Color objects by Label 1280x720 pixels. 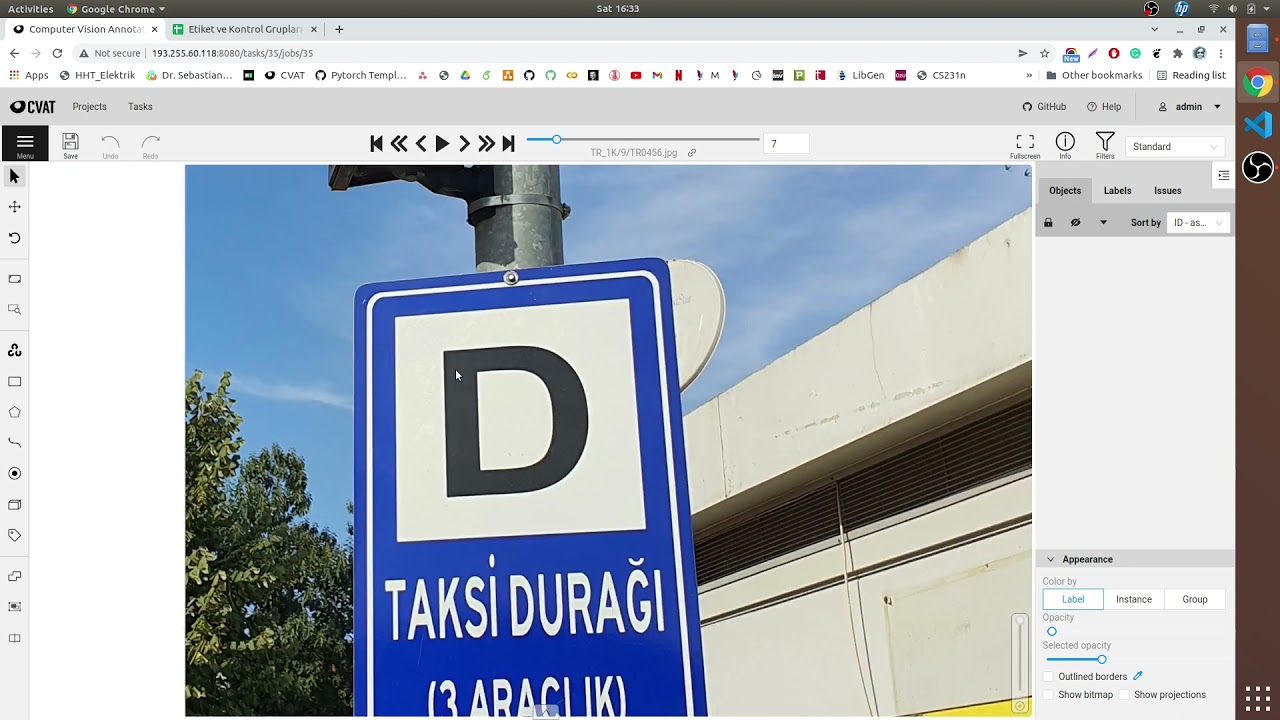pyautogui.click(x=1073, y=599)
